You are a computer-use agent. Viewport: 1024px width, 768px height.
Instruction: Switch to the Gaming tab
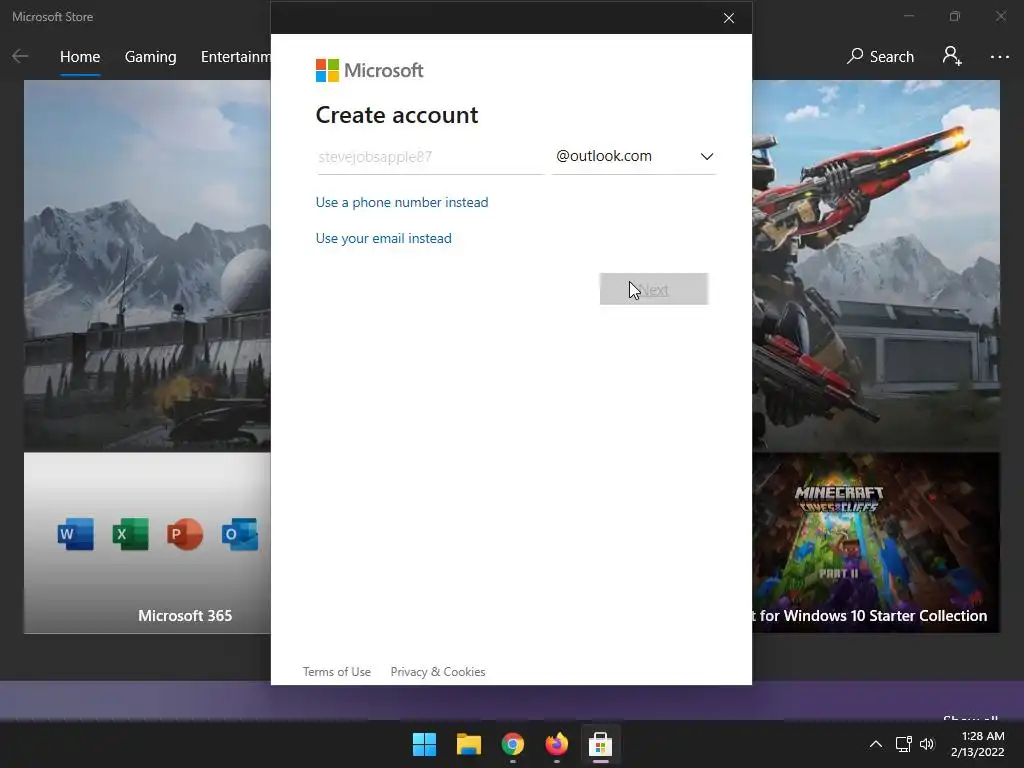point(150,57)
